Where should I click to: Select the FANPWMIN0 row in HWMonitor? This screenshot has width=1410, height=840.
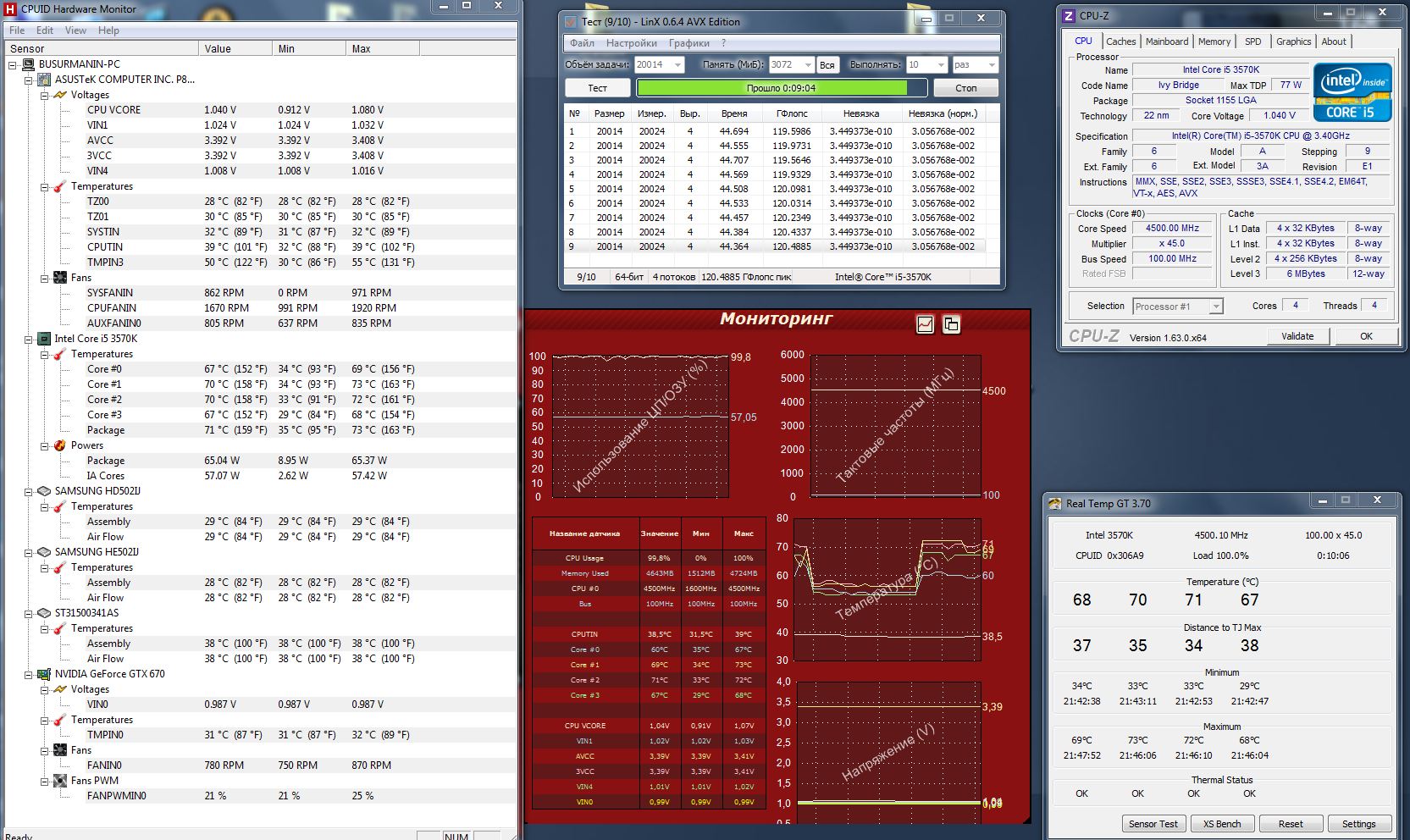[x=259, y=796]
